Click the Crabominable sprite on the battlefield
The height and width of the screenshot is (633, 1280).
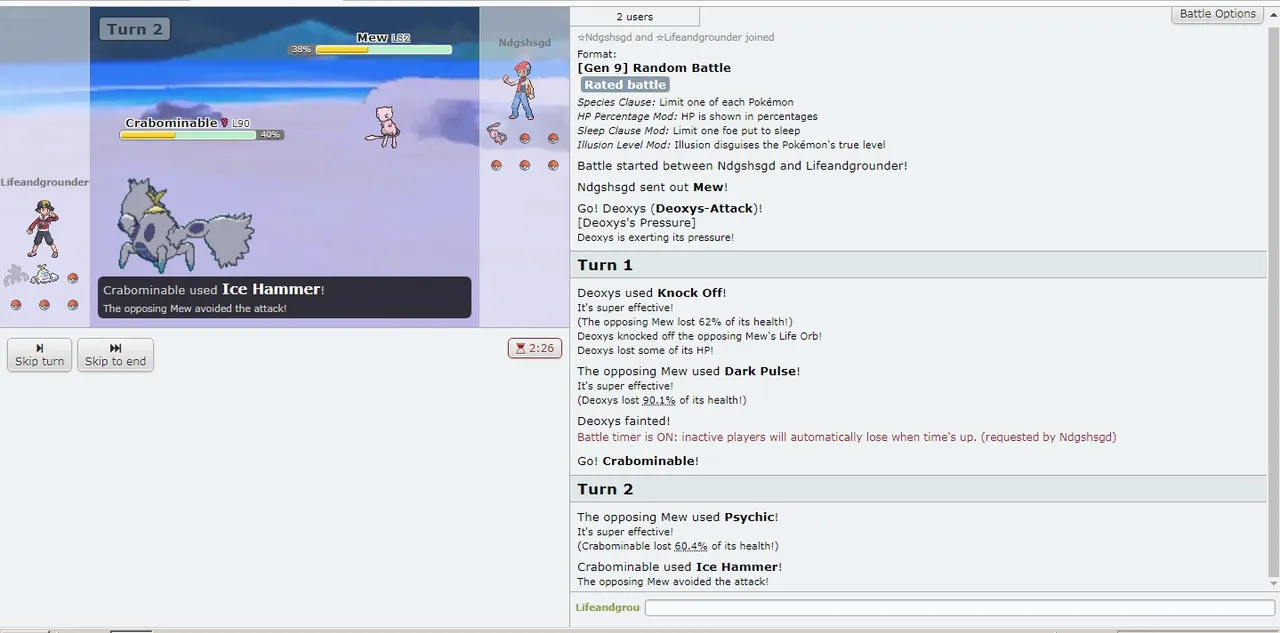185,226
